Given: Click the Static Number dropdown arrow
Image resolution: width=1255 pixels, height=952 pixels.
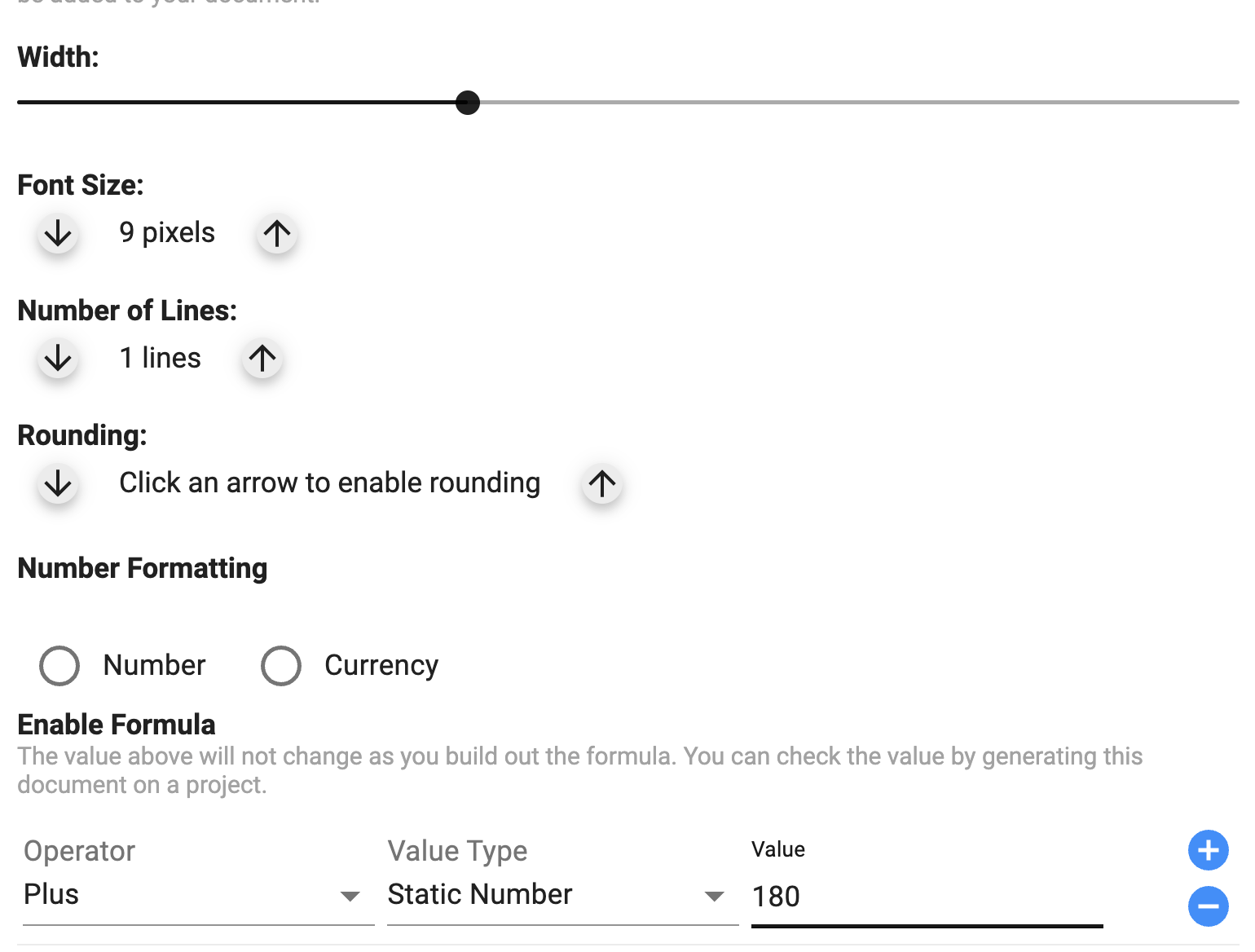Looking at the screenshot, I should [715, 897].
